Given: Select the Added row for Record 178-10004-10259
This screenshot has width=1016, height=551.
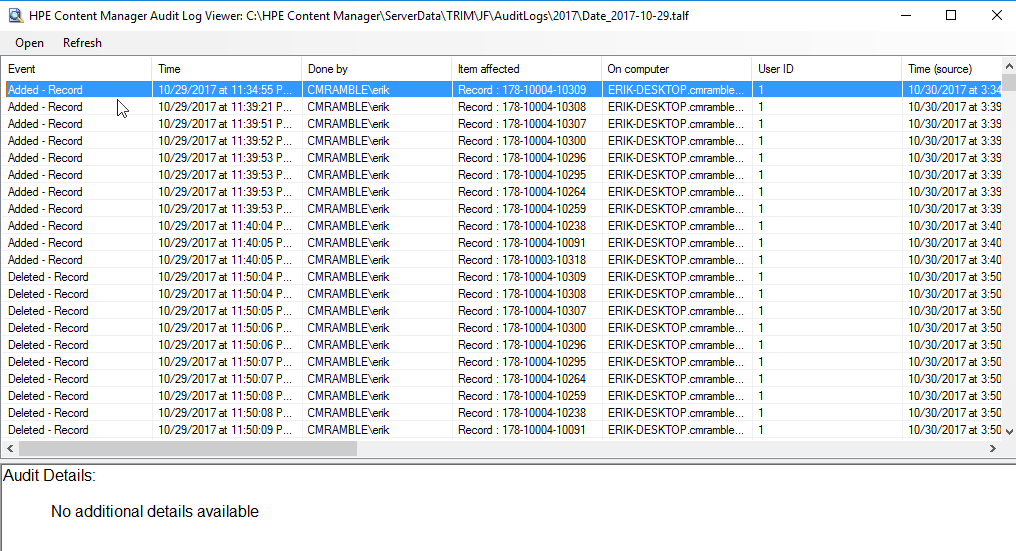Looking at the screenshot, I should click(x=502, y=209).
